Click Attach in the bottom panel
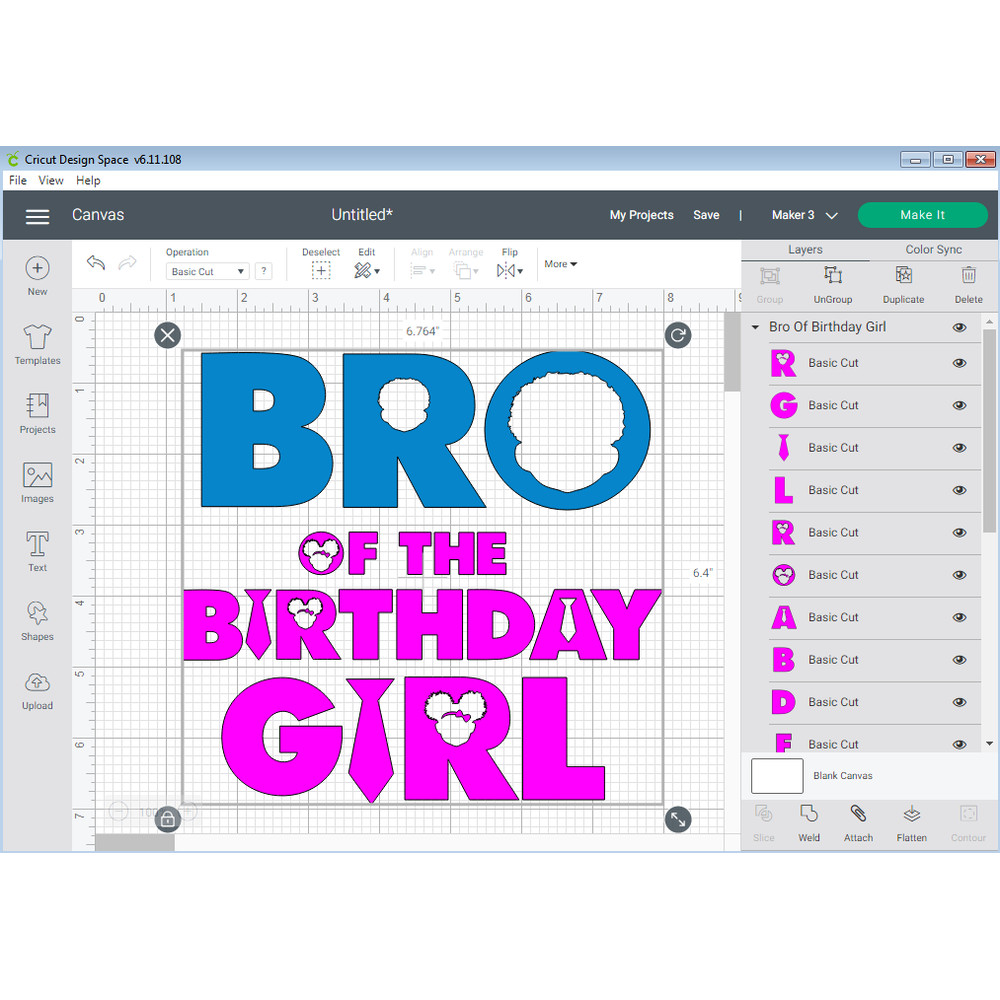The height and width of the screenshot is (1000, 1000). click(x=858, y=822)
